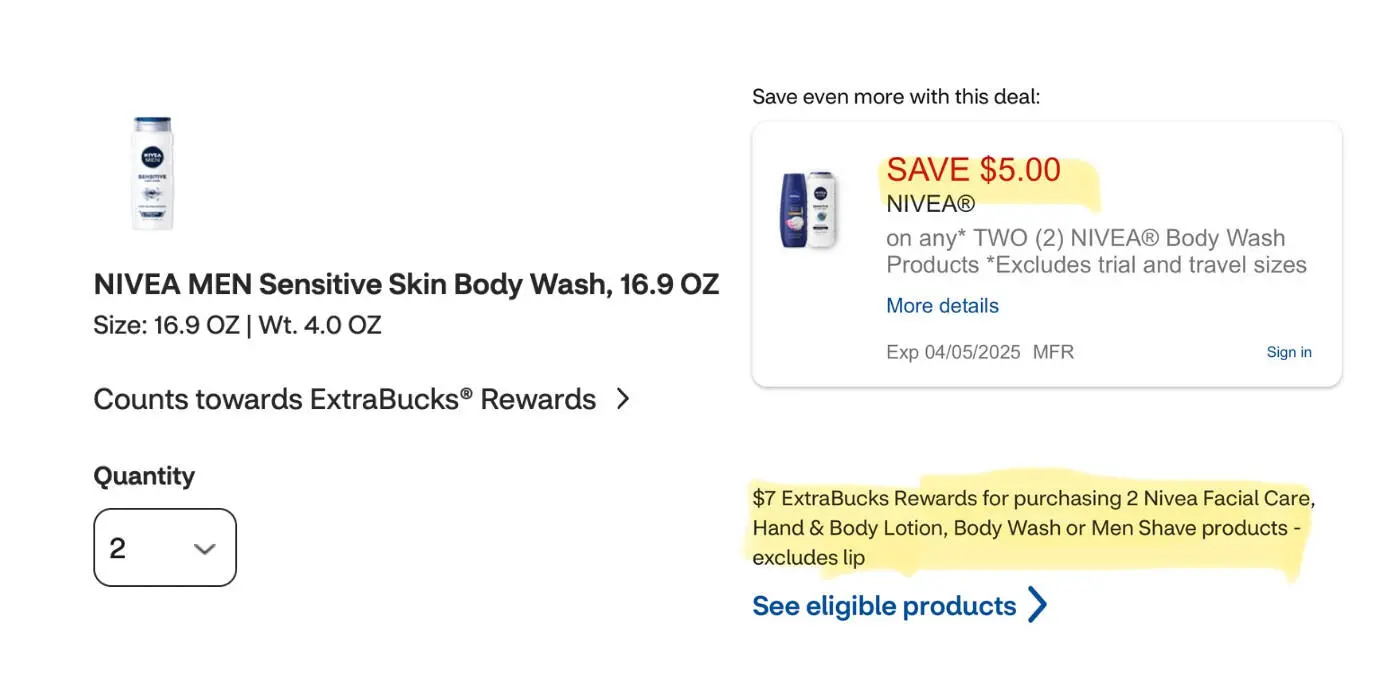Click the down arrow in the Quantity selector
This screenshot has width=1400, height=700.
click(x=205, y=549)
